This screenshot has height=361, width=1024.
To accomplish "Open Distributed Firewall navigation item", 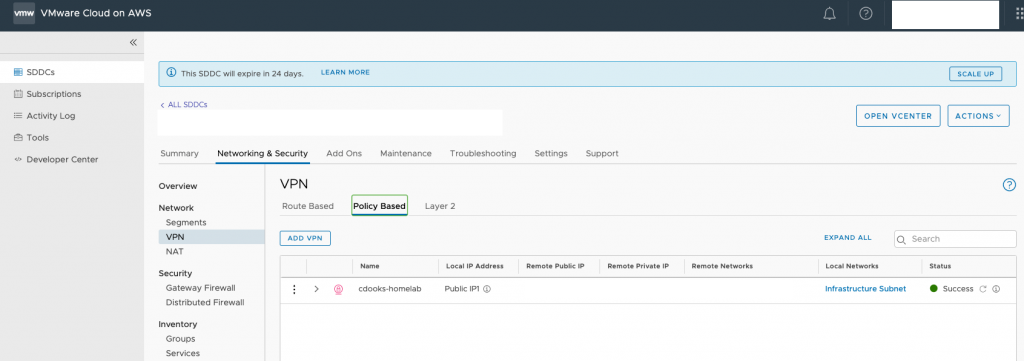I will click(205, 302).
